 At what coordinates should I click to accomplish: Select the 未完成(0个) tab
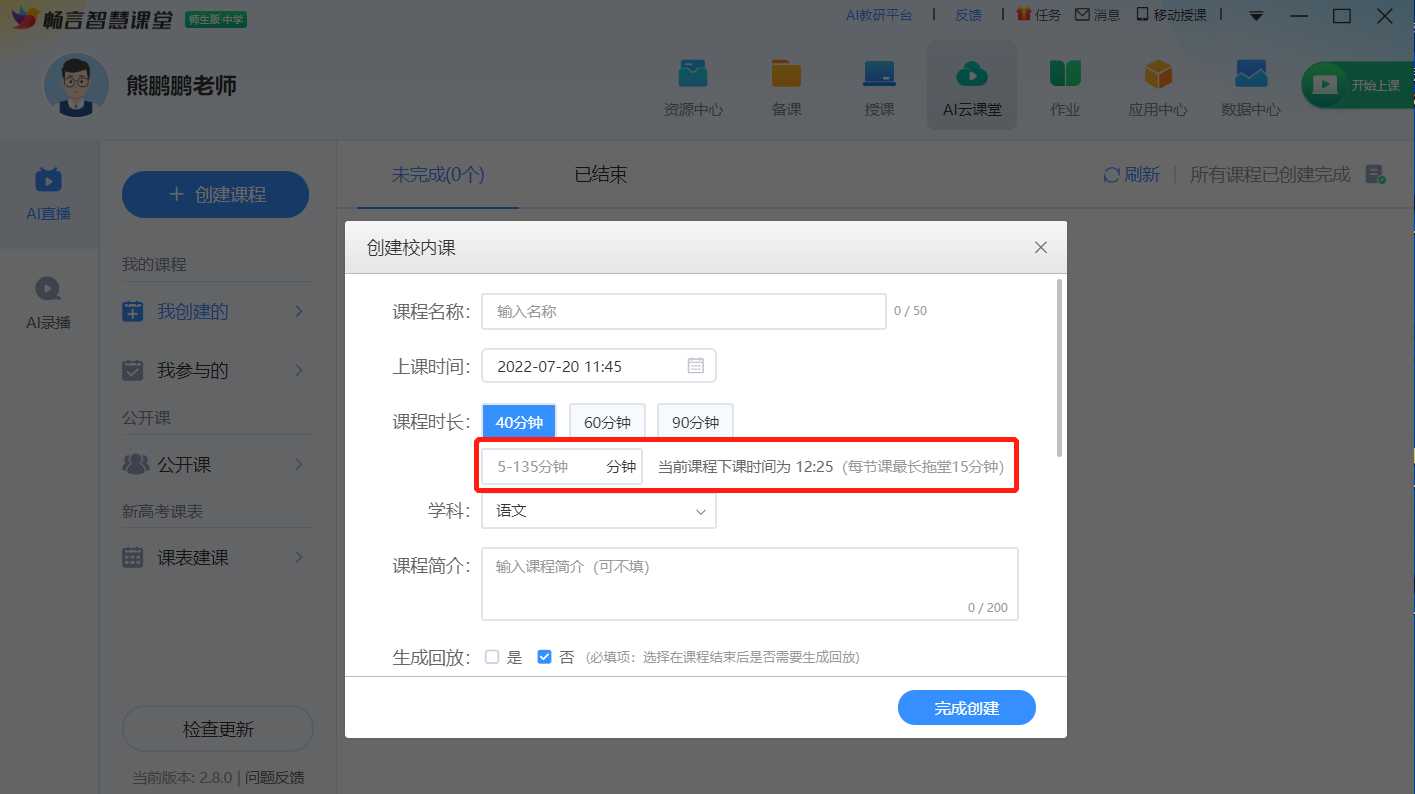coord(438,175)
